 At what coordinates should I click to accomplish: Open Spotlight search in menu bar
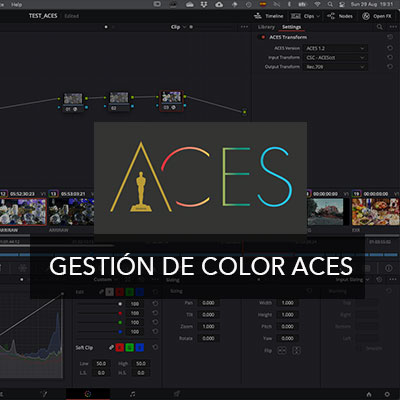(x=330, y=4)
